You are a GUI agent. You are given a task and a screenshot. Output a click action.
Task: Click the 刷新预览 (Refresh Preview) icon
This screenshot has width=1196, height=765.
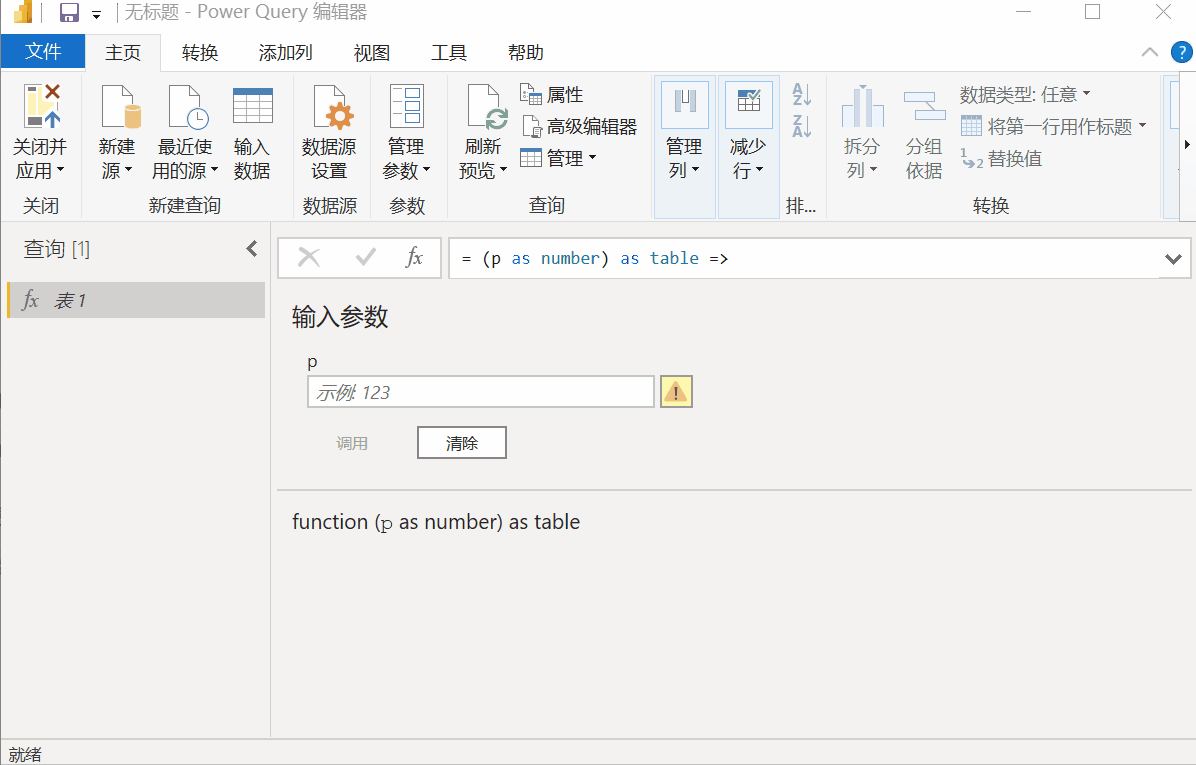coord(487,105)
